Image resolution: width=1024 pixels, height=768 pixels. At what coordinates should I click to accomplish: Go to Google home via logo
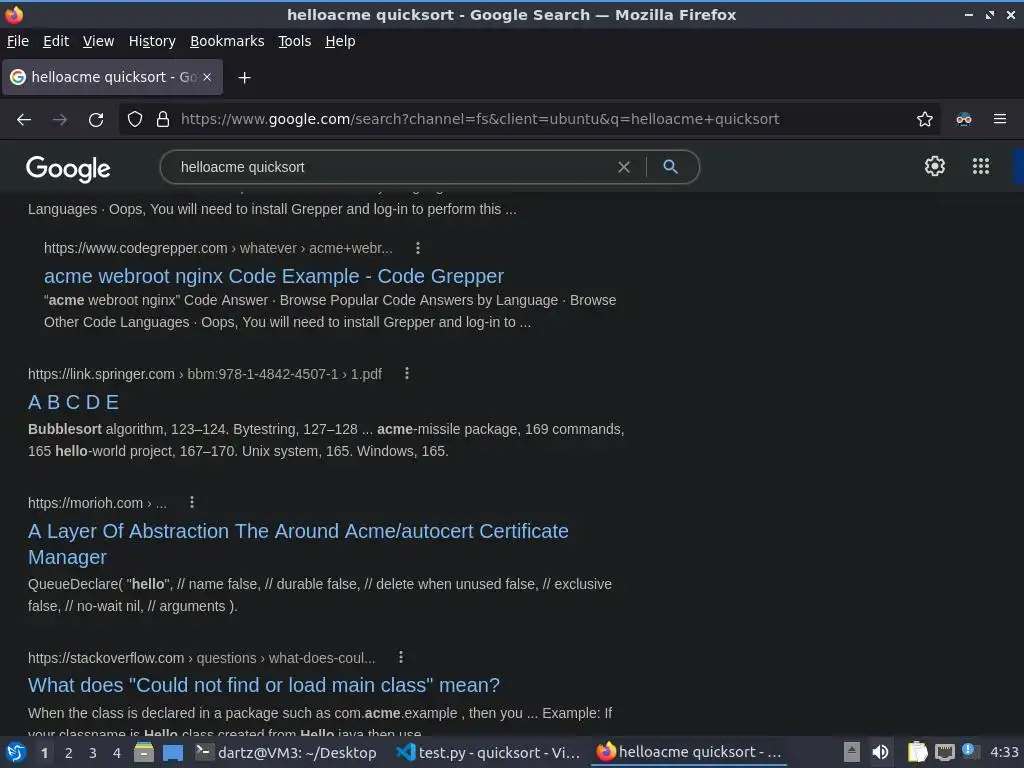tap(69, 168)
